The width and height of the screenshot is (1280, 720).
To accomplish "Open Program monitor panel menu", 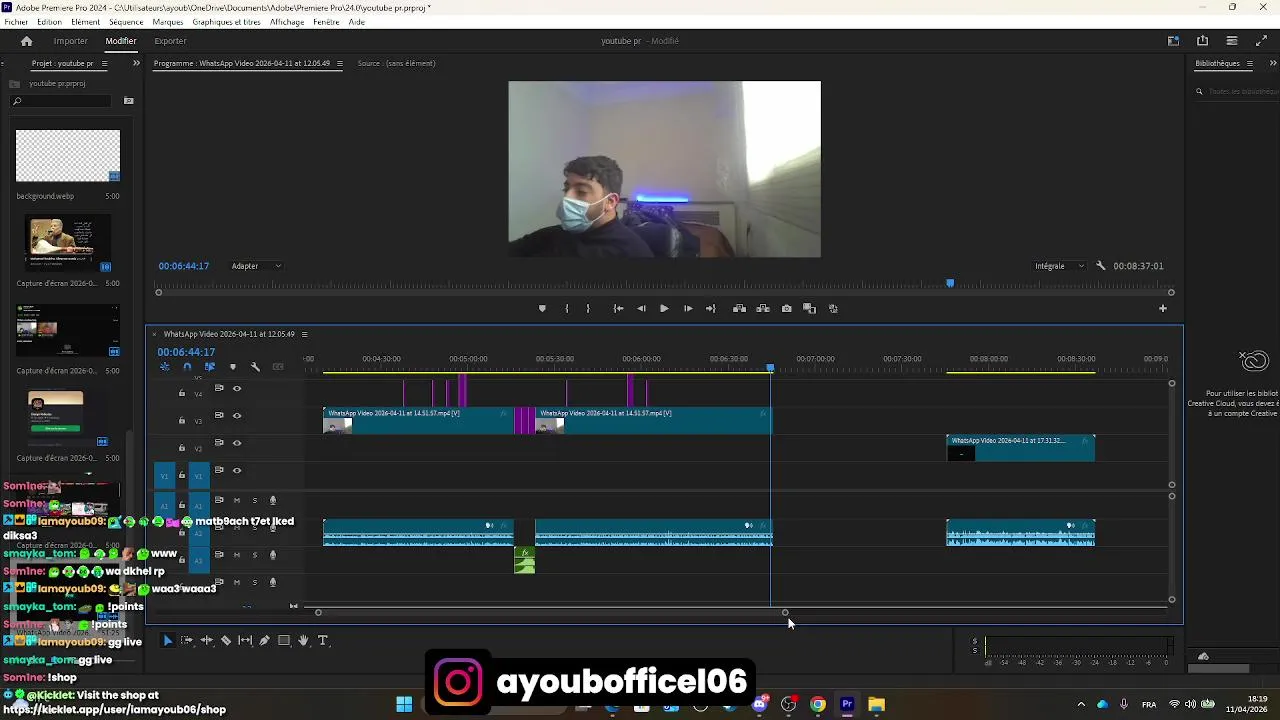I will click(x=339, y=63).
